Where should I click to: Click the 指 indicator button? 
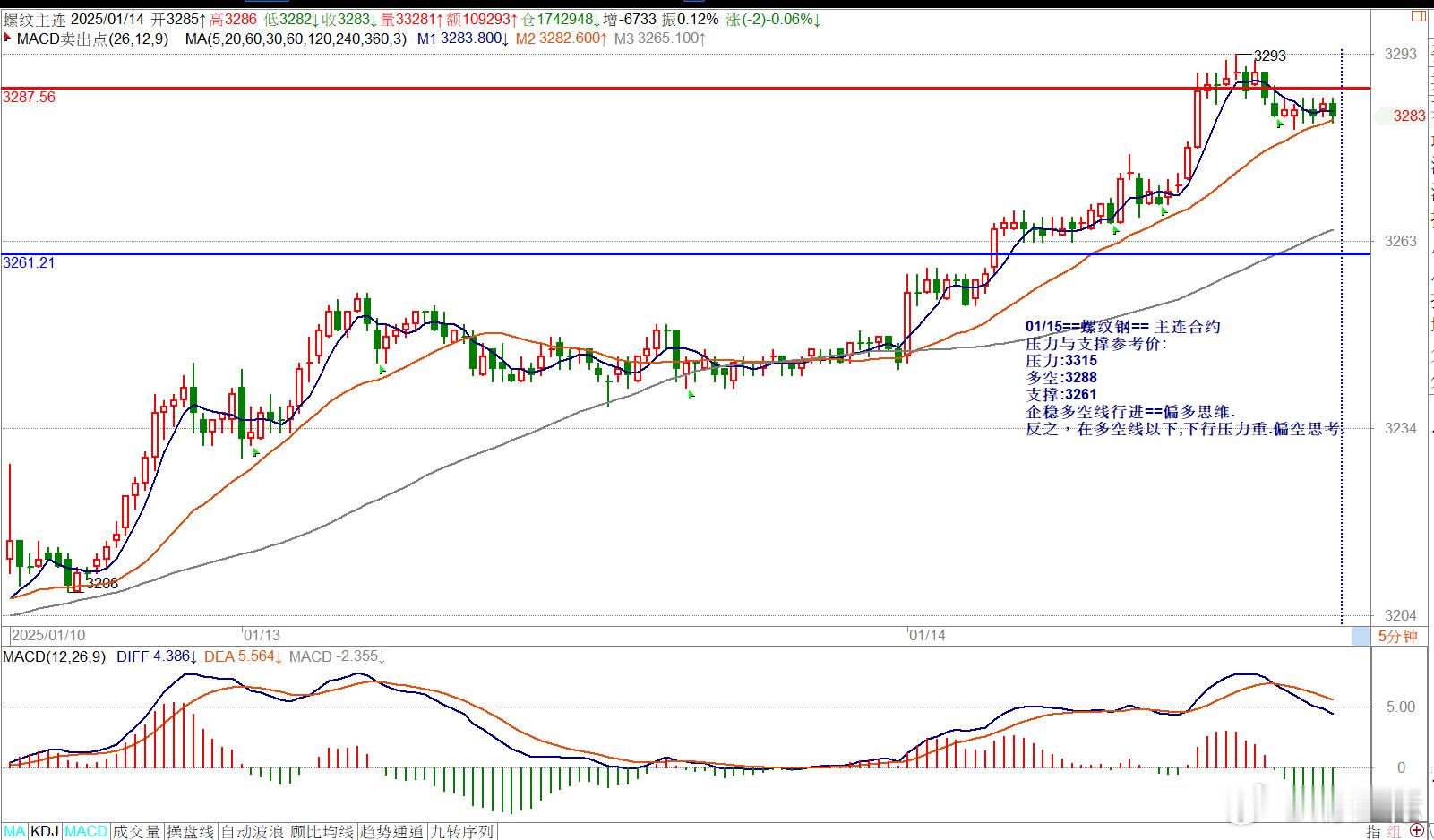1374,831
